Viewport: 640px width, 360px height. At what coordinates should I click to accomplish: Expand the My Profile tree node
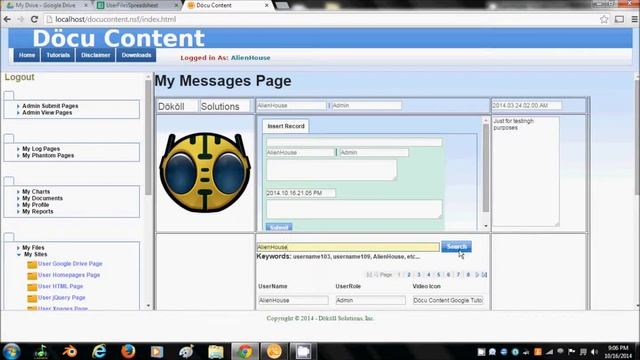[18, 205]
